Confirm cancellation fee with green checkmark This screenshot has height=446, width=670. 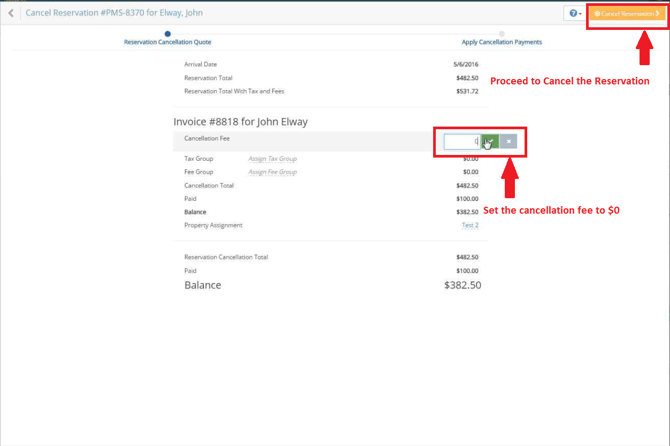point(490,141)
